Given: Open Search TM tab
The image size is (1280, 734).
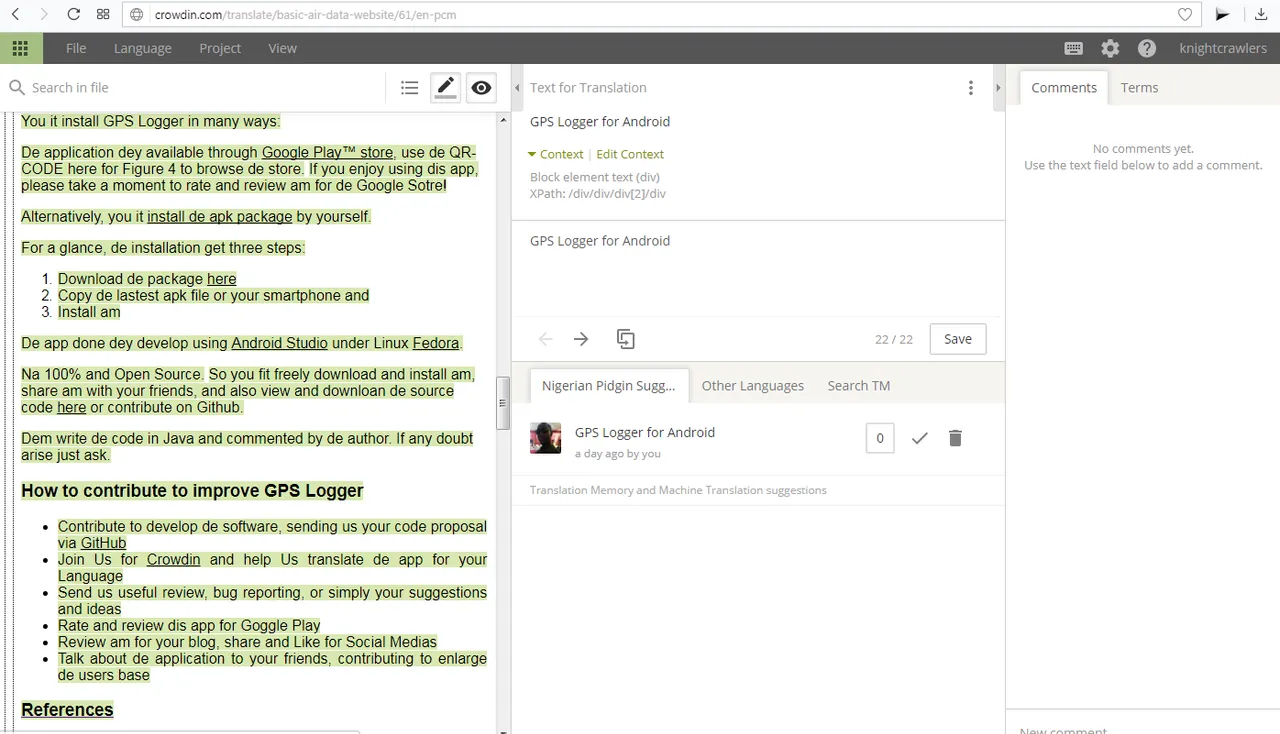Looking at the screenshot, I should click(859, 385).
